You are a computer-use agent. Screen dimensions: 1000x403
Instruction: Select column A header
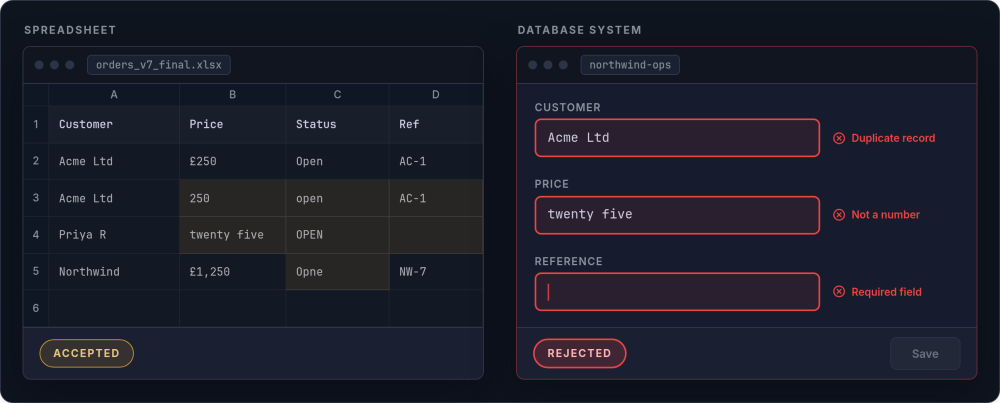[x=114, y=95]
